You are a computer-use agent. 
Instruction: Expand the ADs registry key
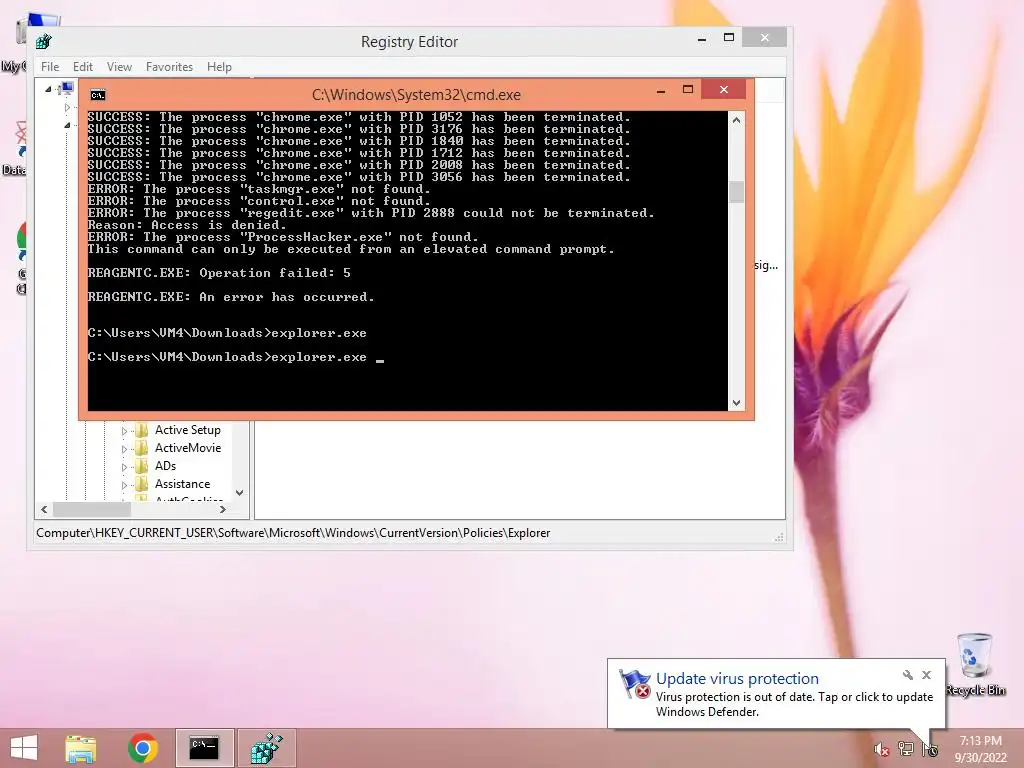pyautogui.click(x=124, y=467)
